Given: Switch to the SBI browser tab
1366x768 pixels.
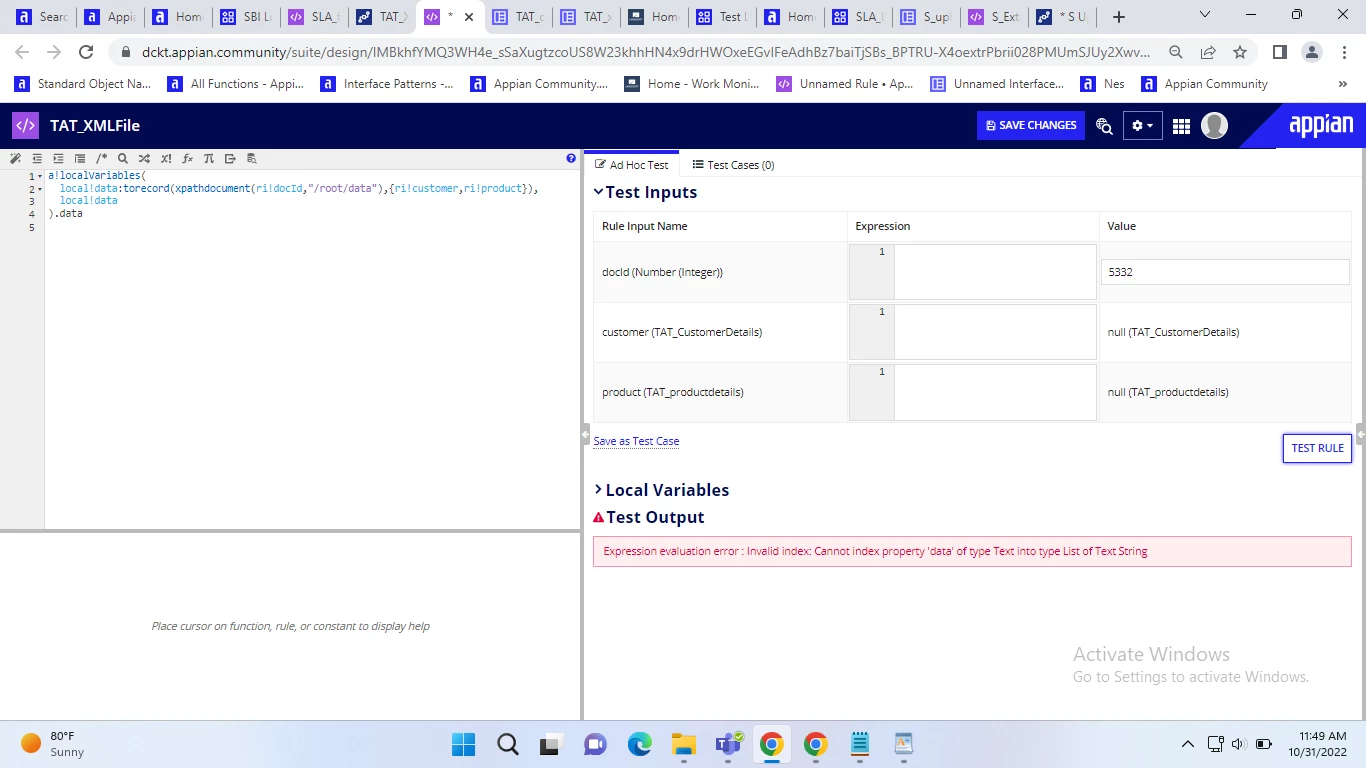Looking at the screenshot, I should pos(245,17).
